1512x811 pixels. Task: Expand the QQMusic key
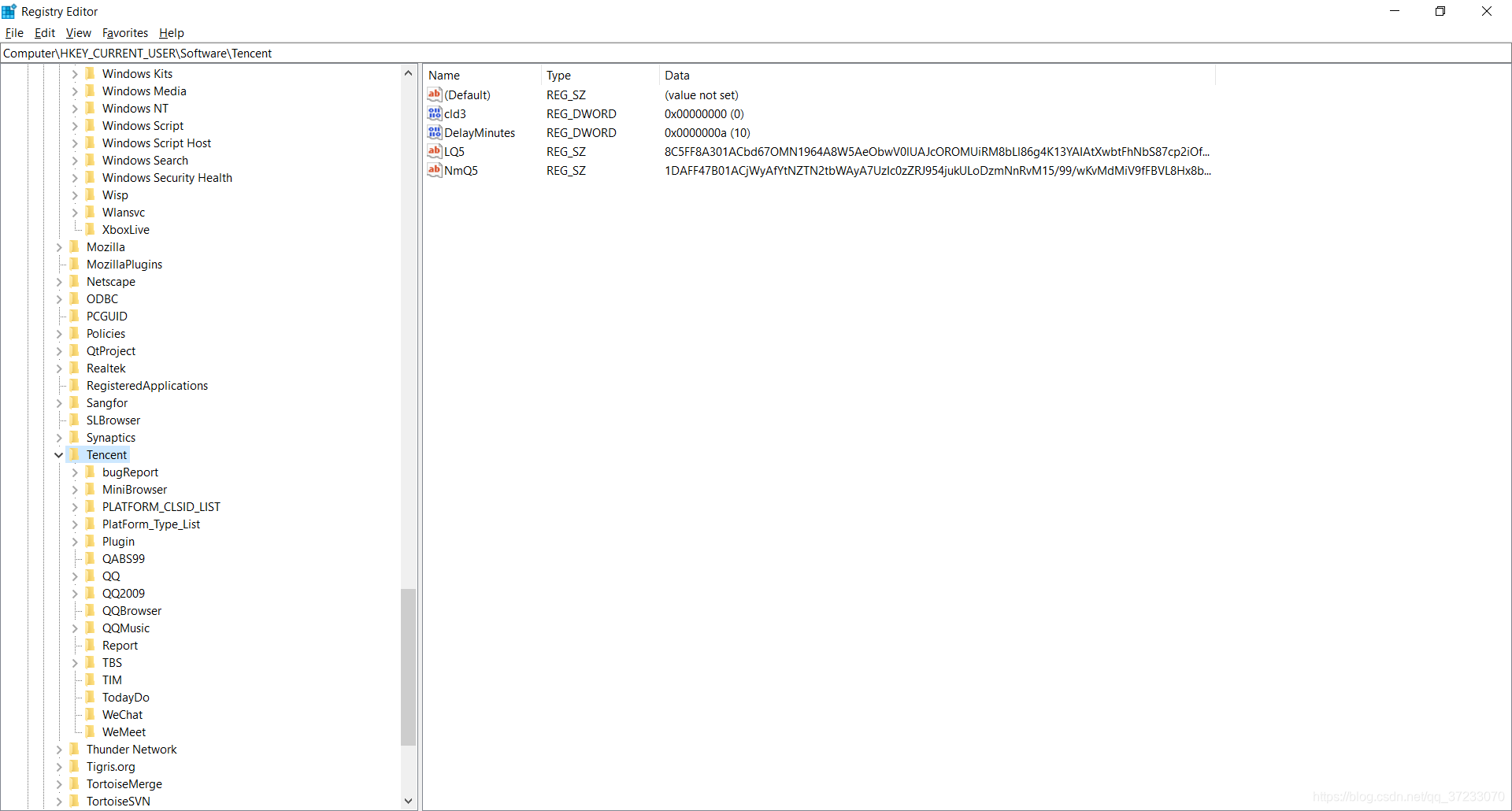75,628
